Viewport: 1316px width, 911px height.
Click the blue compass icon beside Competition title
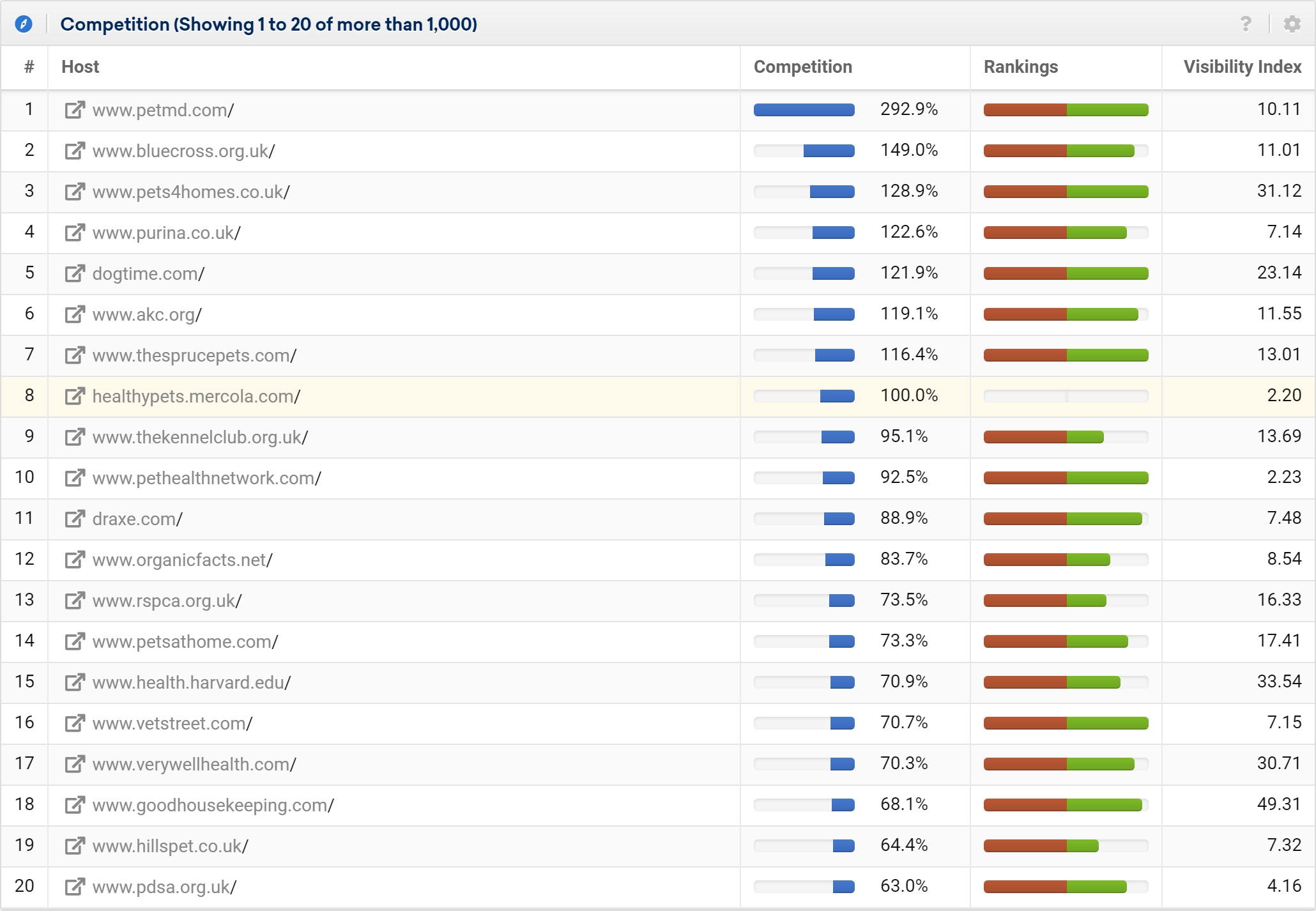click(24, 24)
